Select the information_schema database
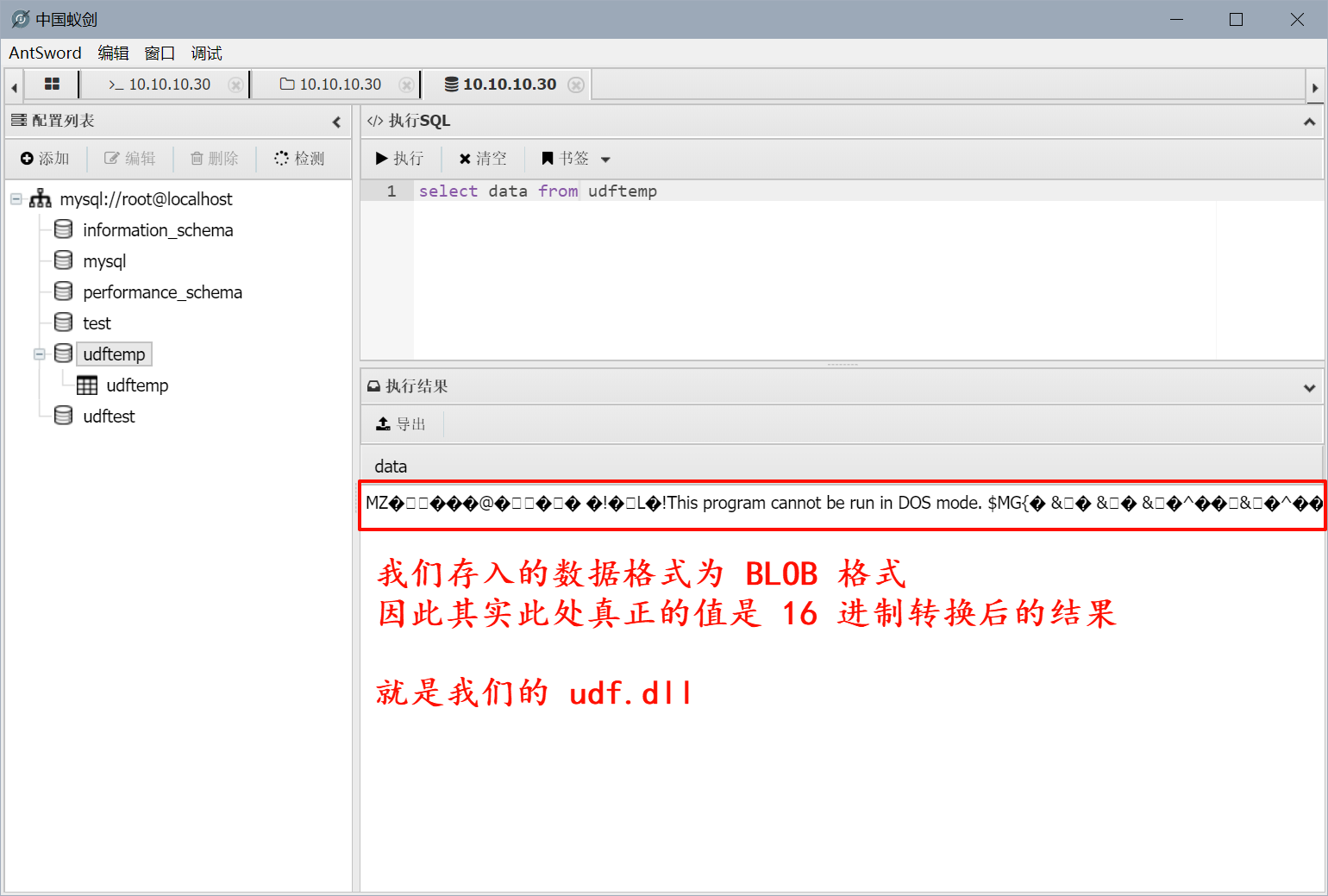 click(158, 230)
